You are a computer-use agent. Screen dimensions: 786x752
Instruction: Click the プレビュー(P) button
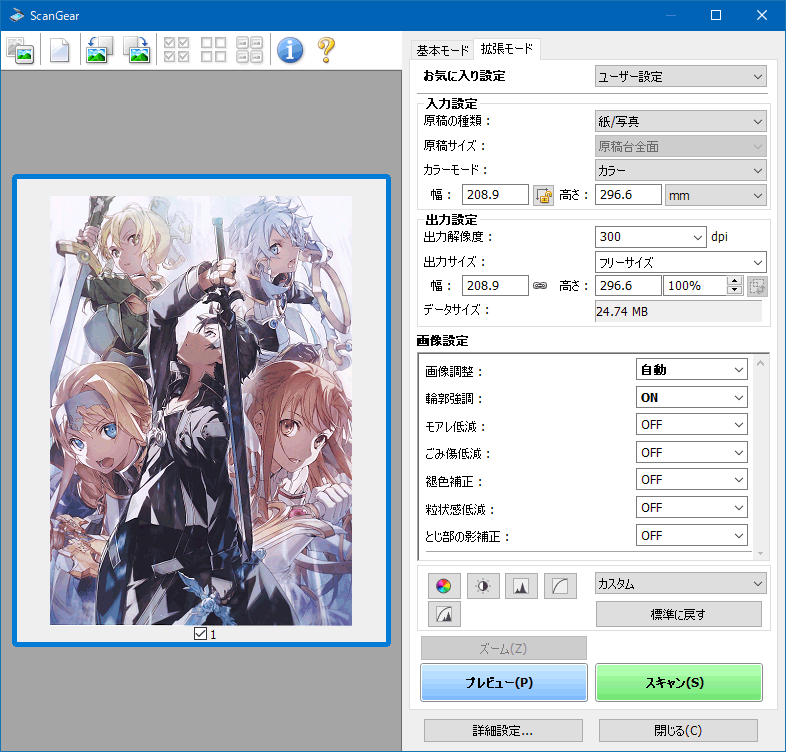(x=504, y=682)
